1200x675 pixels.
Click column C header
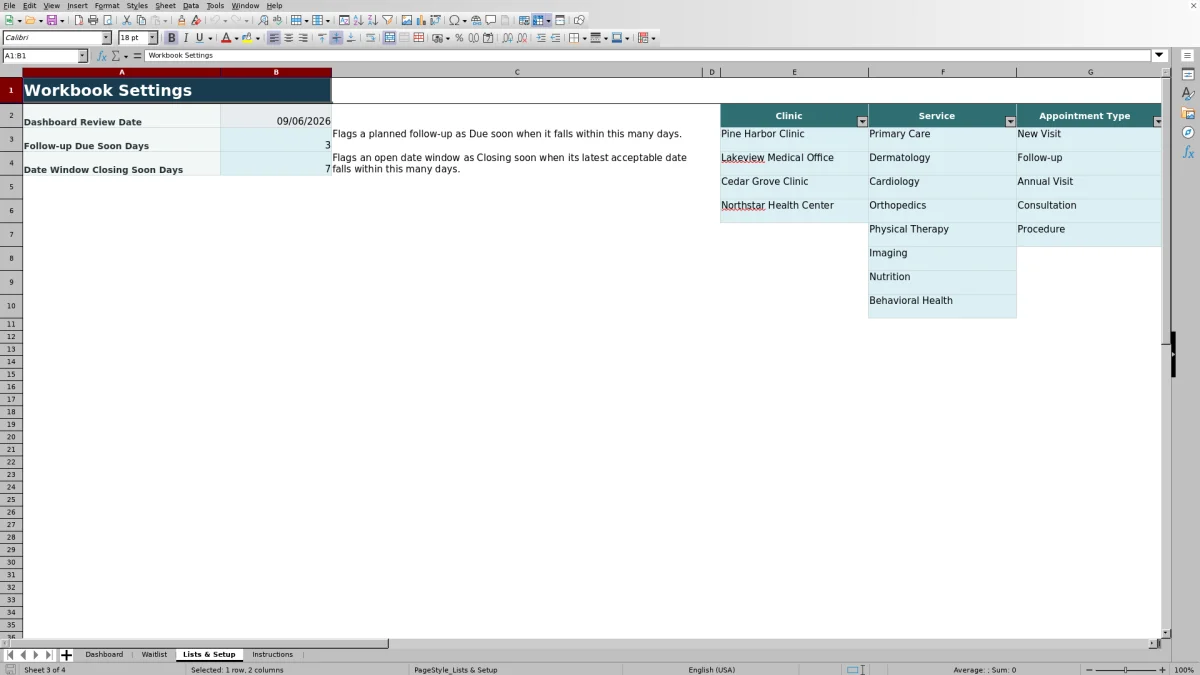517,72
